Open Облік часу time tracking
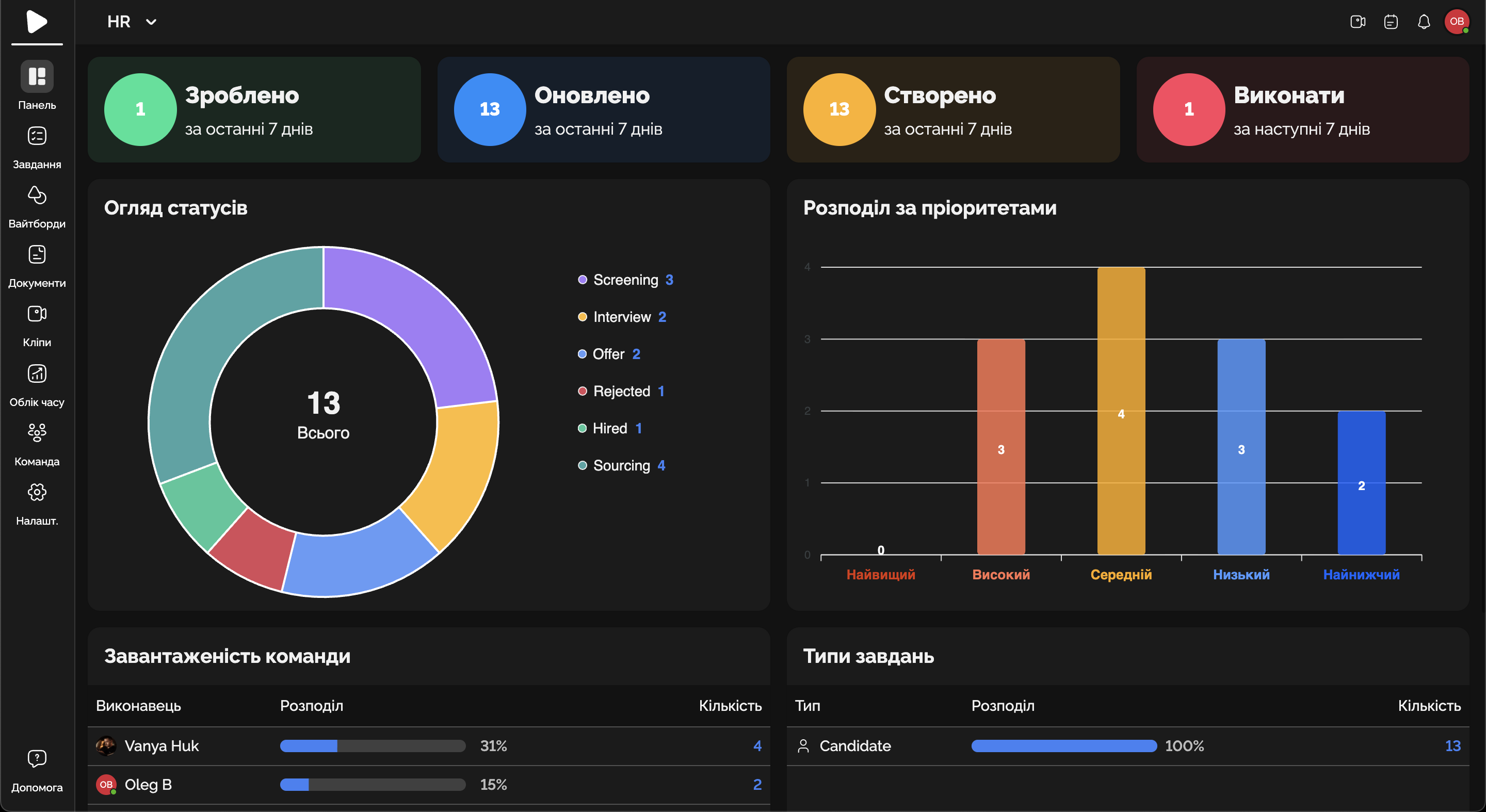Viewport: 1486px width, 812px height. (37, 373)
